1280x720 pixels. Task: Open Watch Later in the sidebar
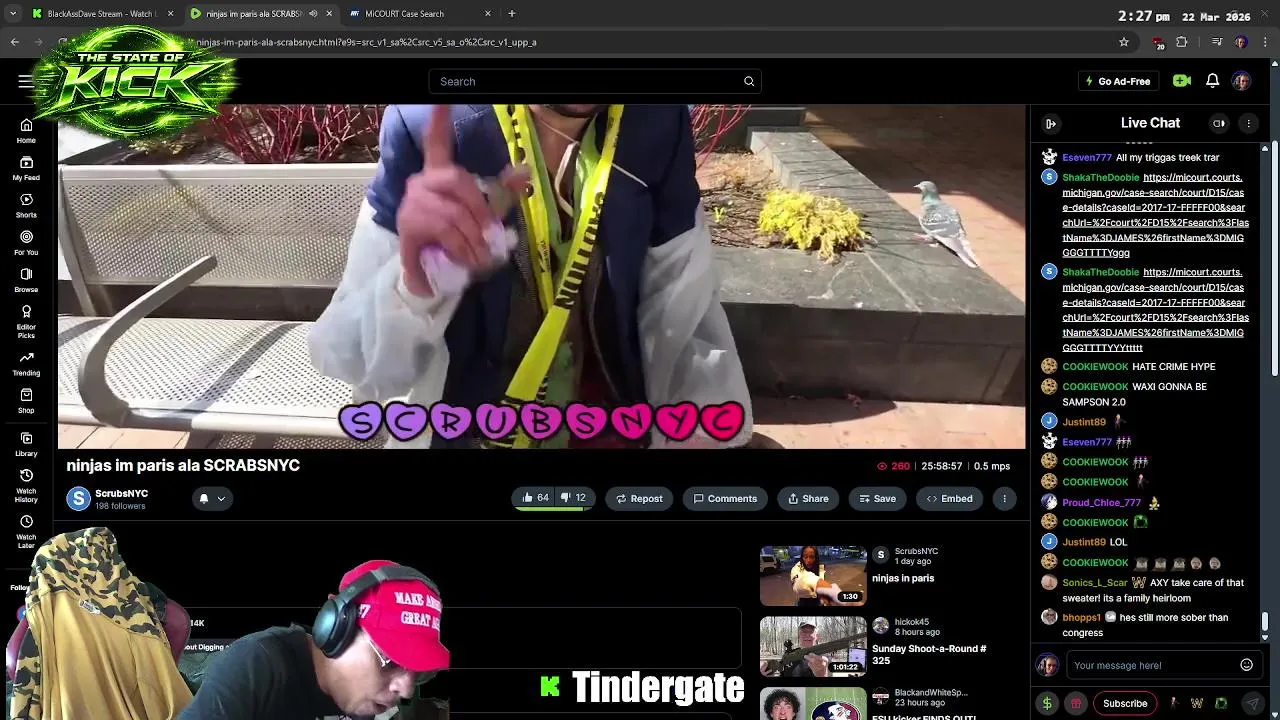point(26,532)
